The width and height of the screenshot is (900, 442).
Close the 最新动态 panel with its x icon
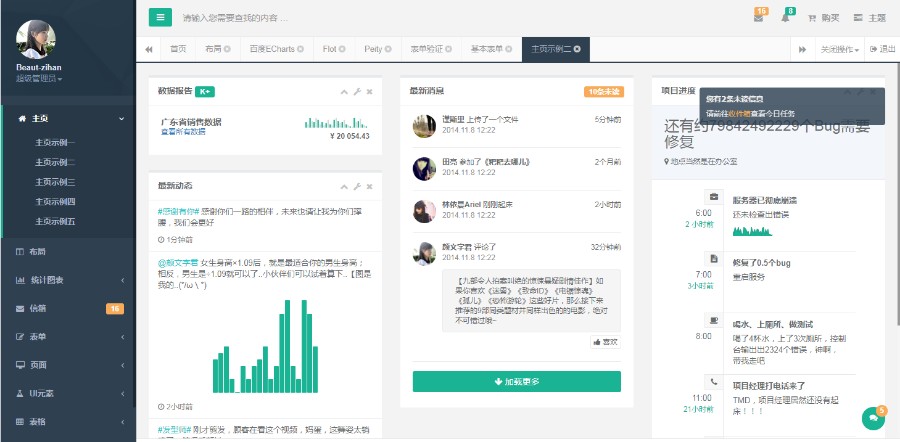point(370,187)
